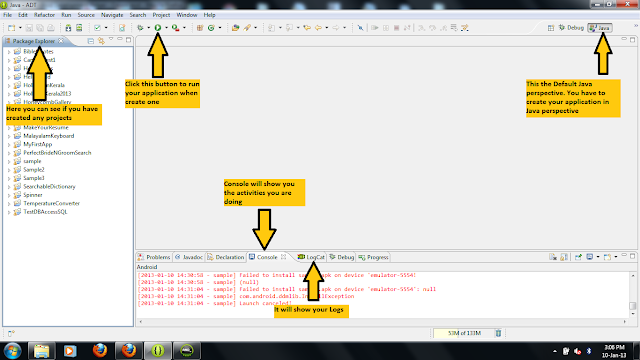The image size is (640, 360).
Task: Open the Search dropdown arrow
Action: tap(256, 28)
